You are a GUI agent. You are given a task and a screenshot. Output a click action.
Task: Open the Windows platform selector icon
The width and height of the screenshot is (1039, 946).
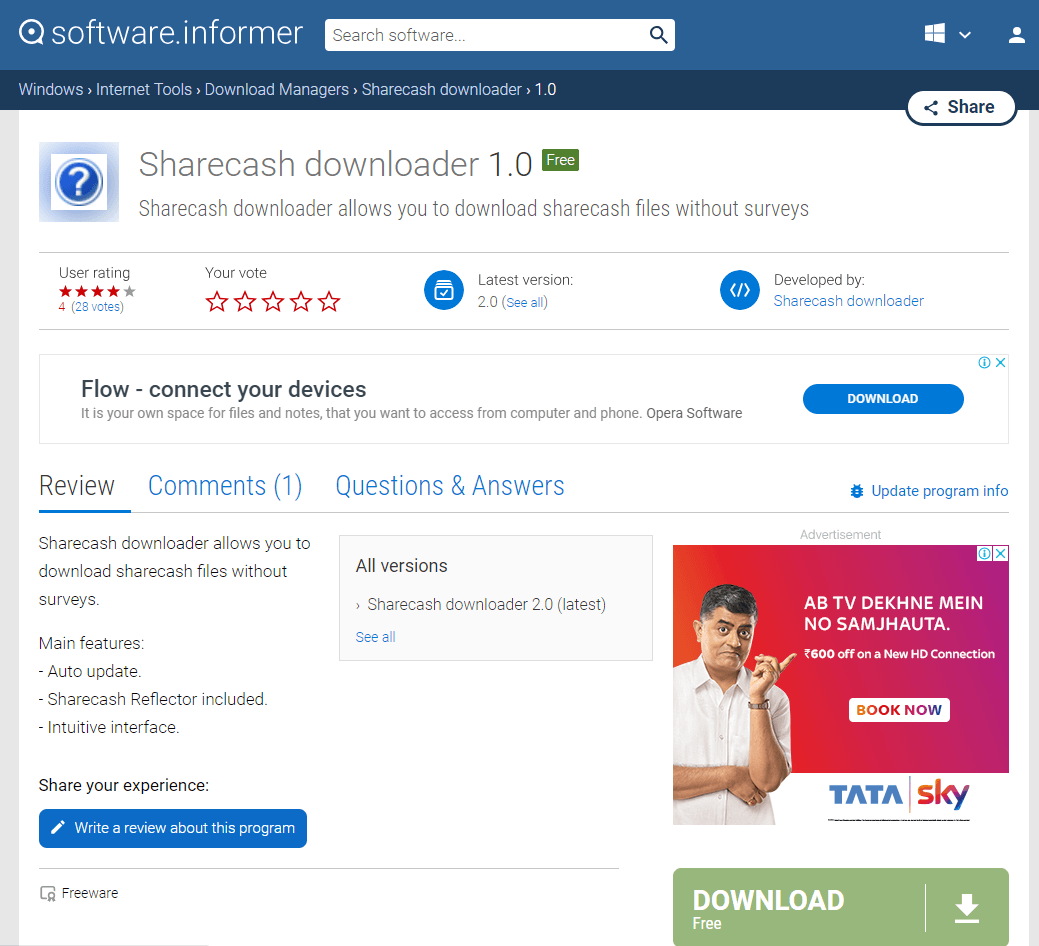point(935,34)
